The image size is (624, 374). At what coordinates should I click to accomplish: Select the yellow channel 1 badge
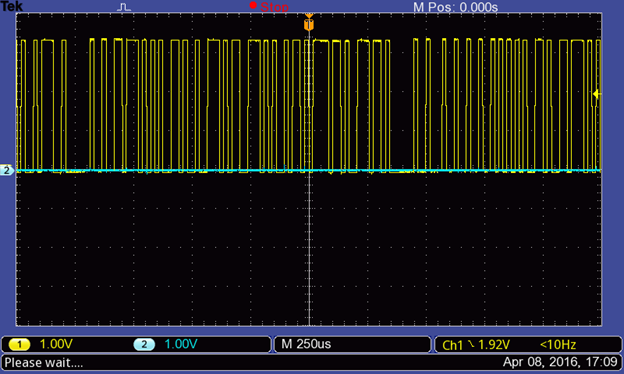[19, 344]
